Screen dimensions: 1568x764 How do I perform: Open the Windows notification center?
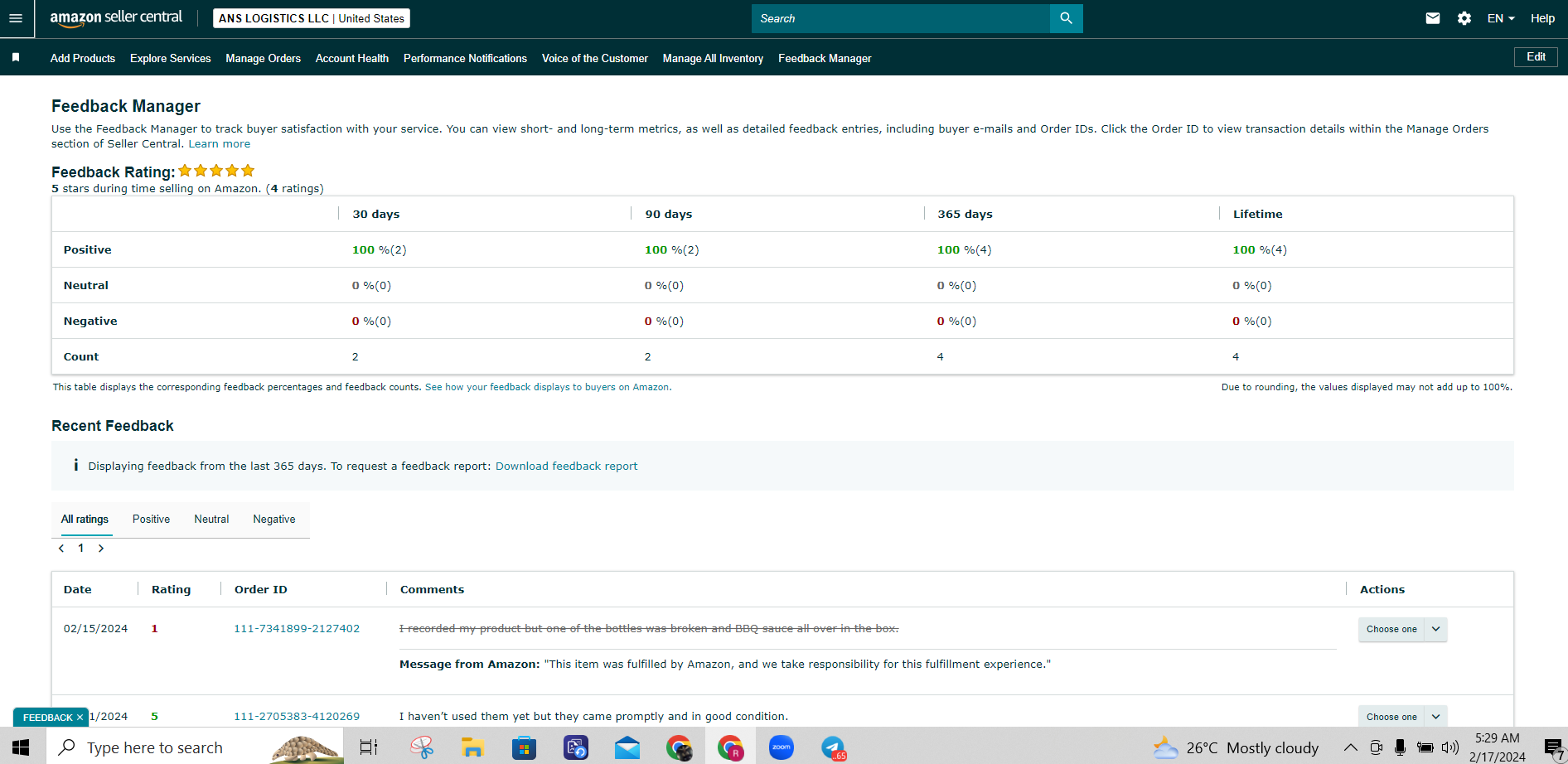(x=1554, y=748)
